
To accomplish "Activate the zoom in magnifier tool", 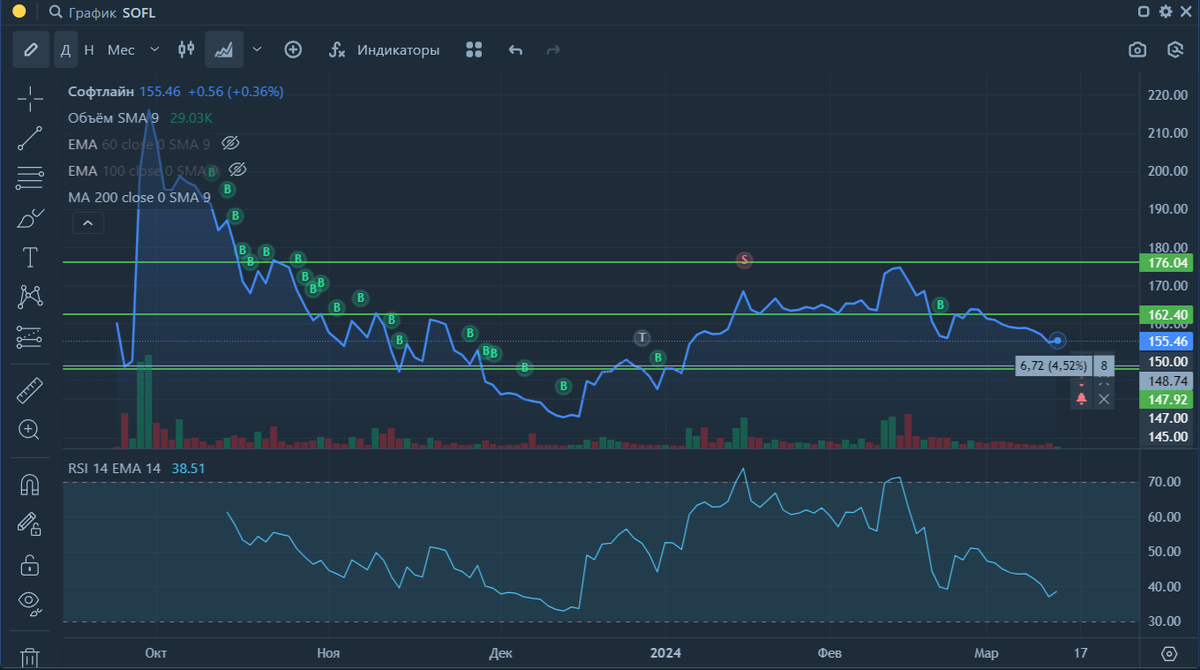I will pos(30,430).
